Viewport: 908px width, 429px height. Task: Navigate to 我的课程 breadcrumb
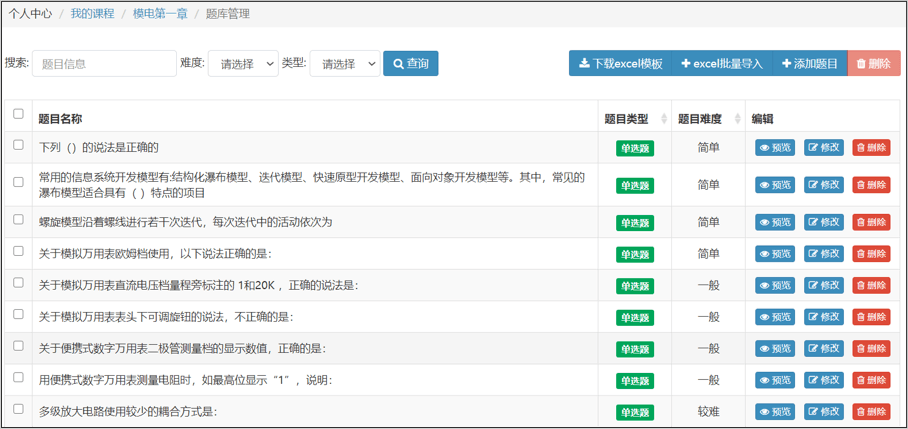tap(92, 14)
